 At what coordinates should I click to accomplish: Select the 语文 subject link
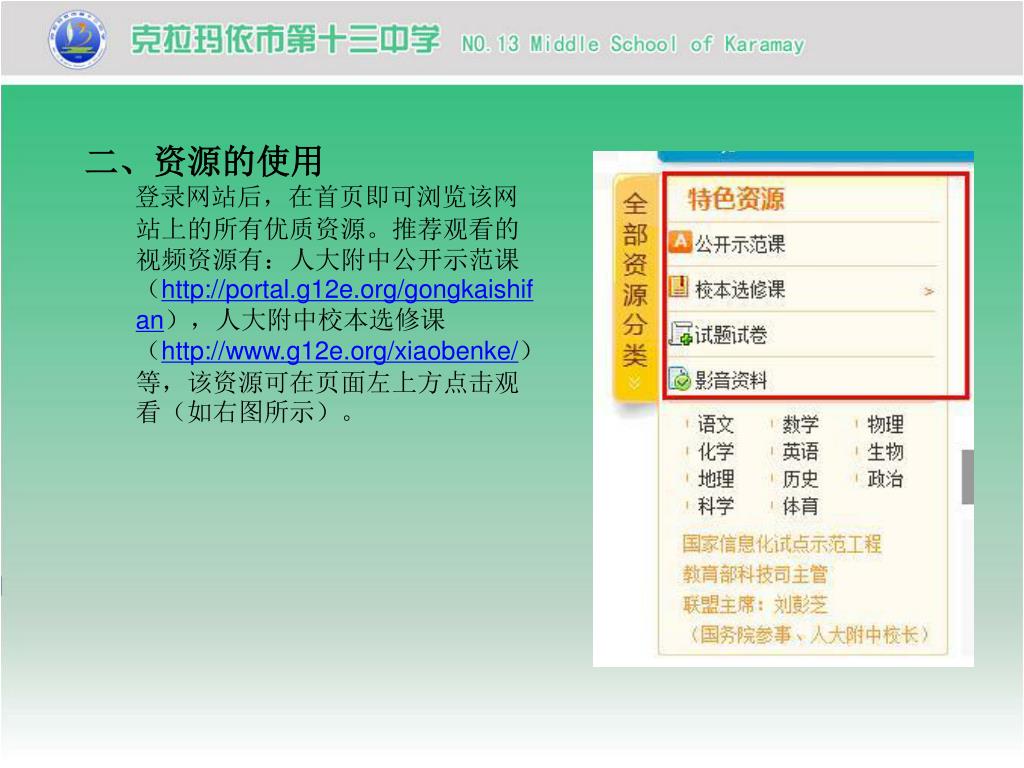(x=716, y=424)
